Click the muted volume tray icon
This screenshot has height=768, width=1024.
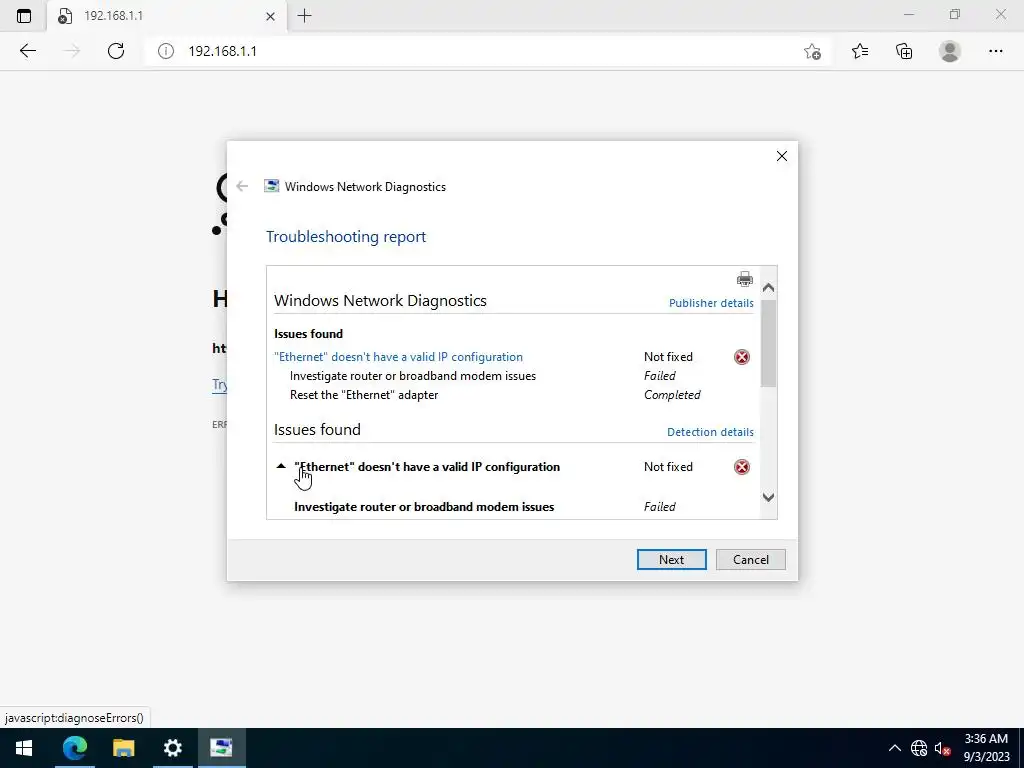pyautogui.click(x=942, y=748)
